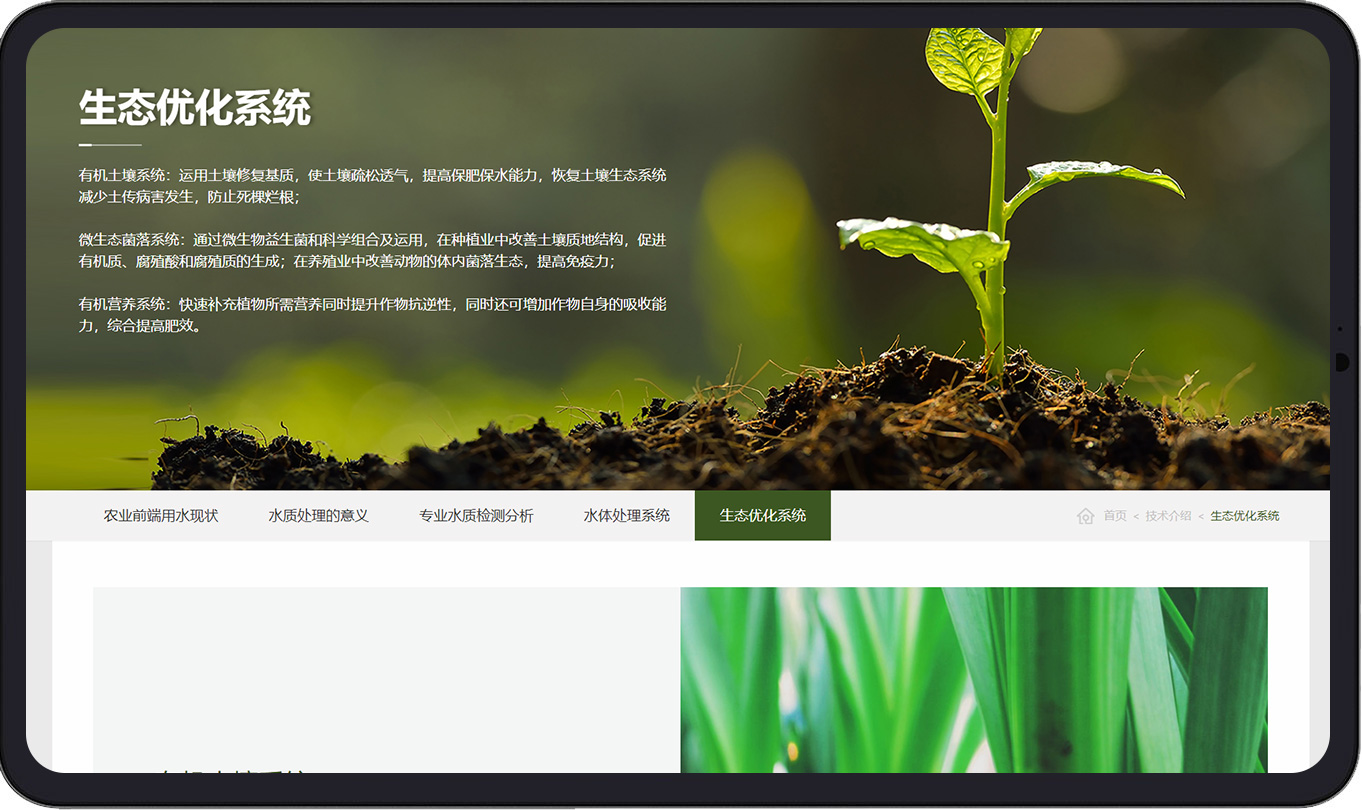Click the 有机营养系统 description paragraph

coord(373,315)
